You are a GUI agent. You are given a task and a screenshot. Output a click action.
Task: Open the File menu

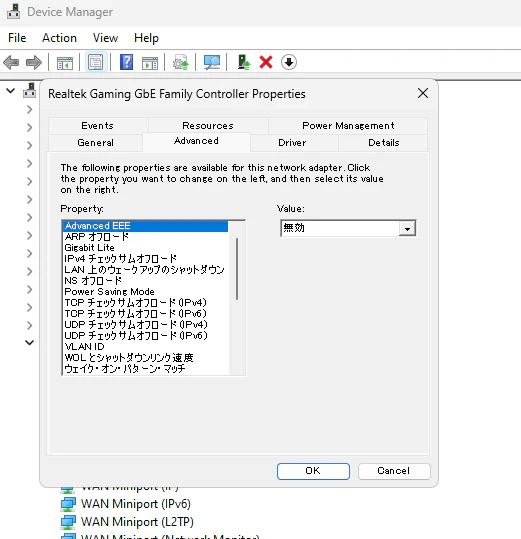point(17,38)
